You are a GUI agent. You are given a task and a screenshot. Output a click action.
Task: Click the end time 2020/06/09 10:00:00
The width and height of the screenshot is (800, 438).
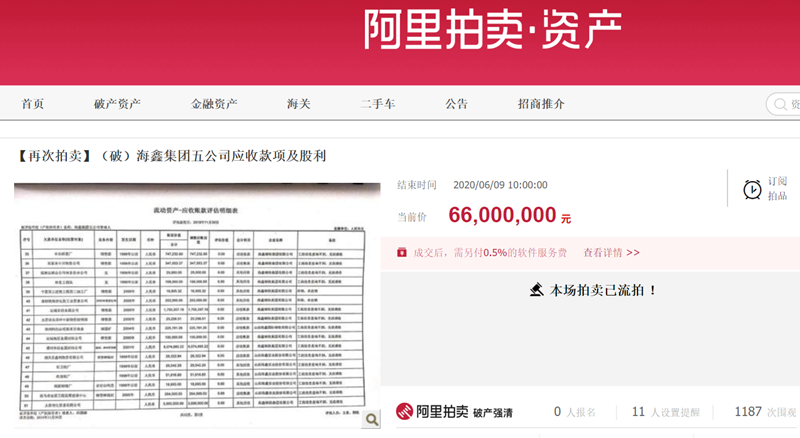coord(501,185)
